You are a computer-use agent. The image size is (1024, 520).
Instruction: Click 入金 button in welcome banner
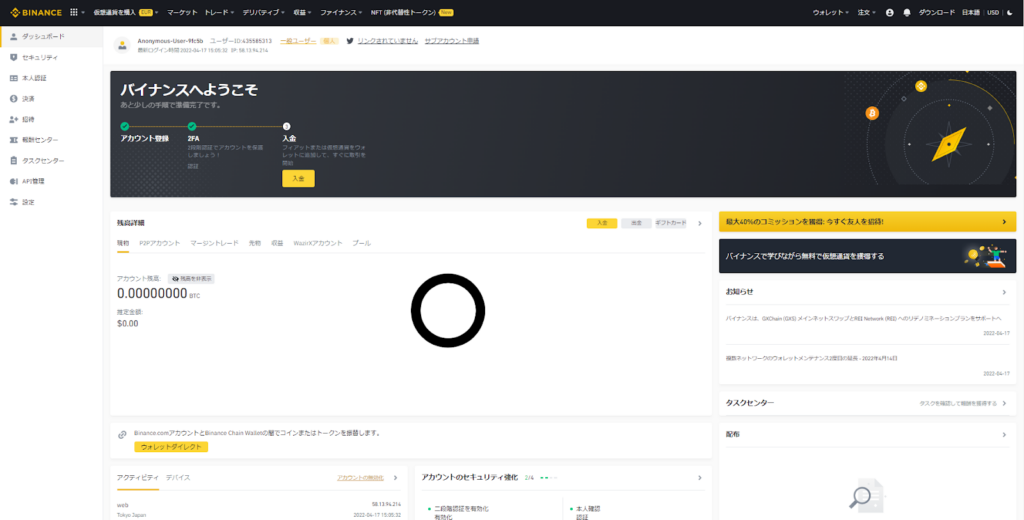(298, 178)
